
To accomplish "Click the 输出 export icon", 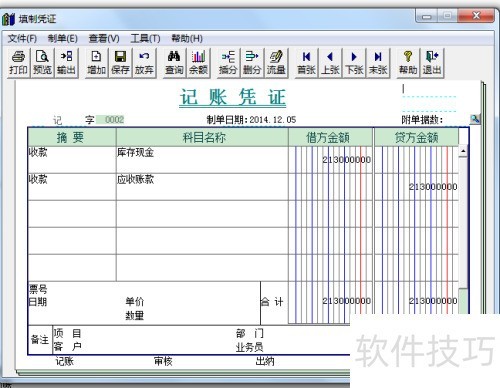I will pos(66,63).
